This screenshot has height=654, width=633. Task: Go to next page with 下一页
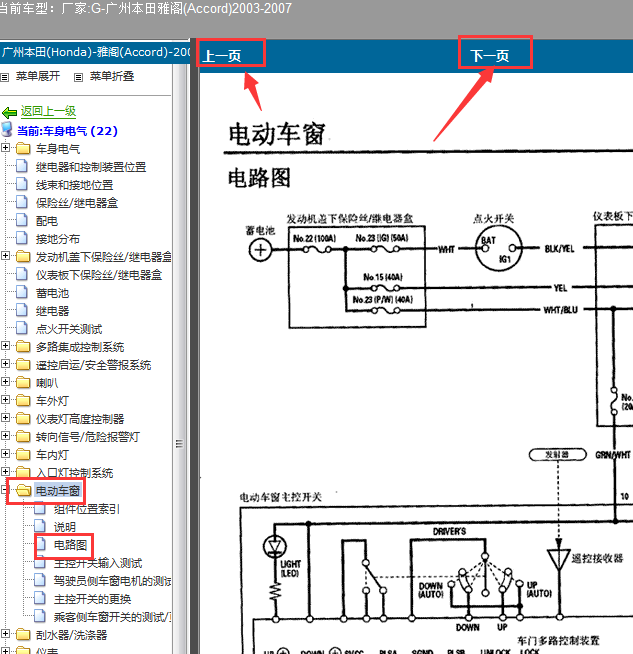click(490, 55)
